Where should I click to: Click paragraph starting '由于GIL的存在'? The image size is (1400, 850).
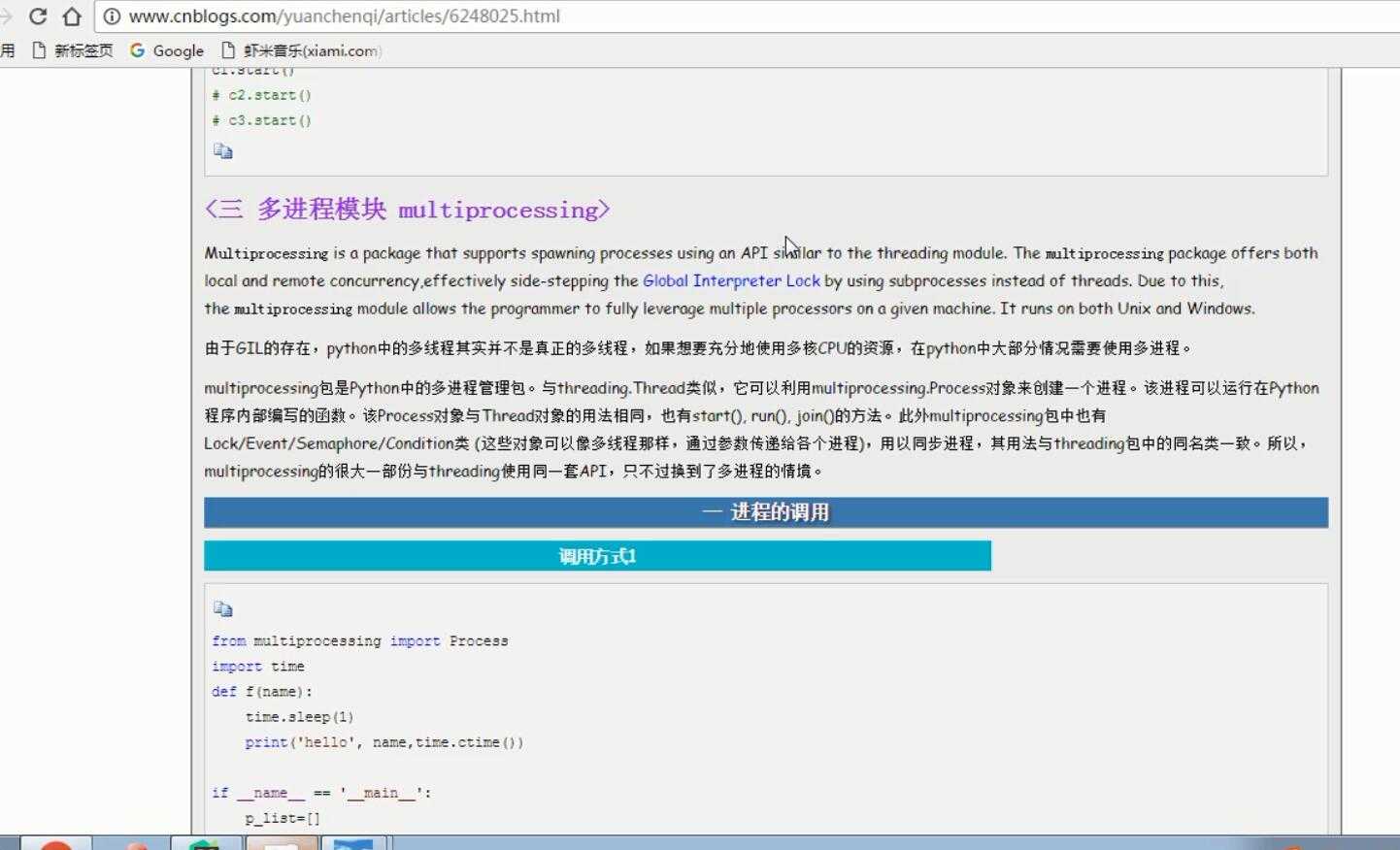click(x=698, y=347)
